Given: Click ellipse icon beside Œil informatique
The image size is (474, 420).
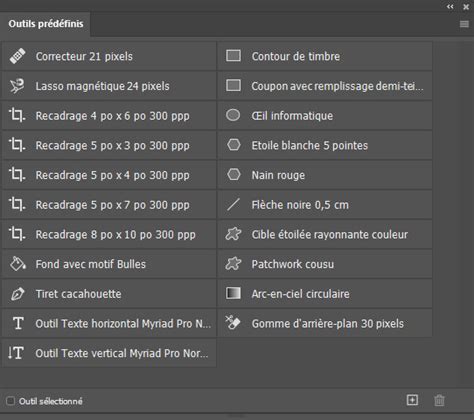Looking at the screenshot, I should (x=233, y=115).
